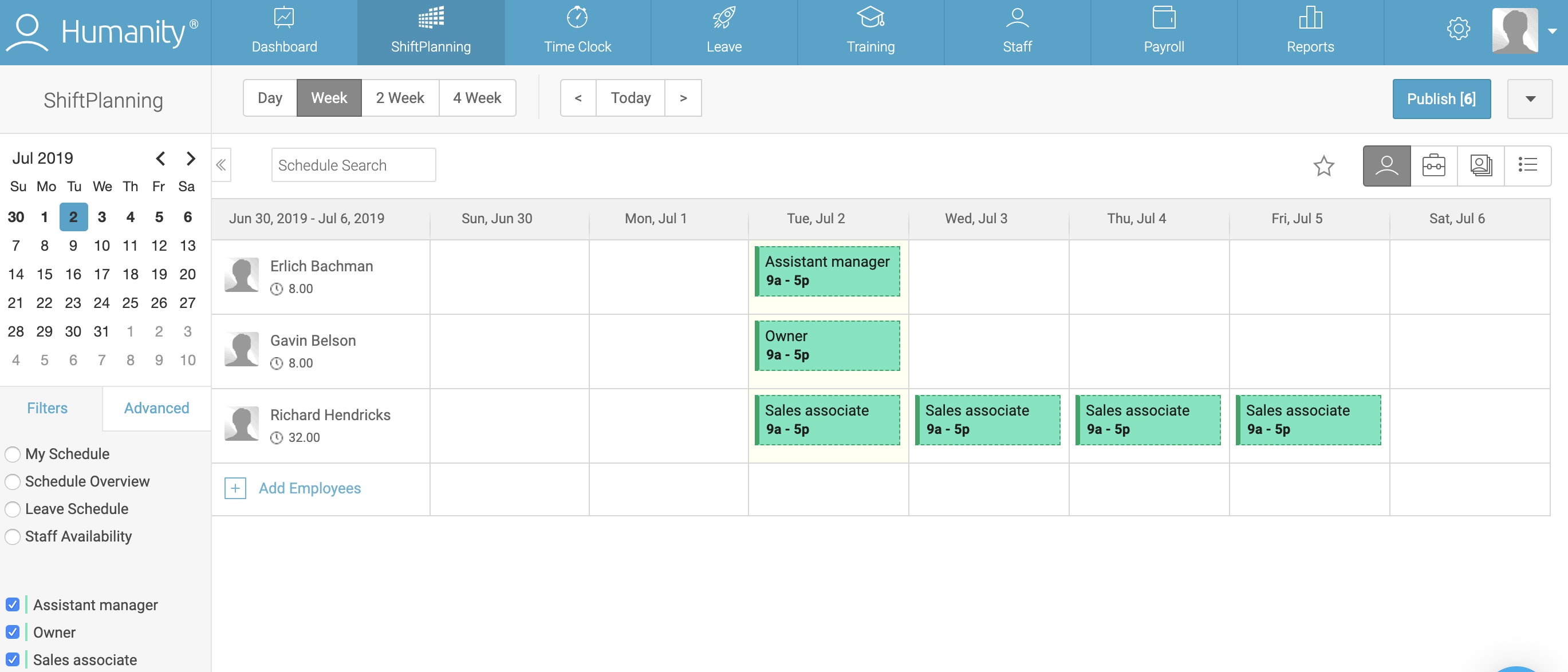Click the Schedule Search input field
The image size is (1568, 672).
click(x=353, y=165)
